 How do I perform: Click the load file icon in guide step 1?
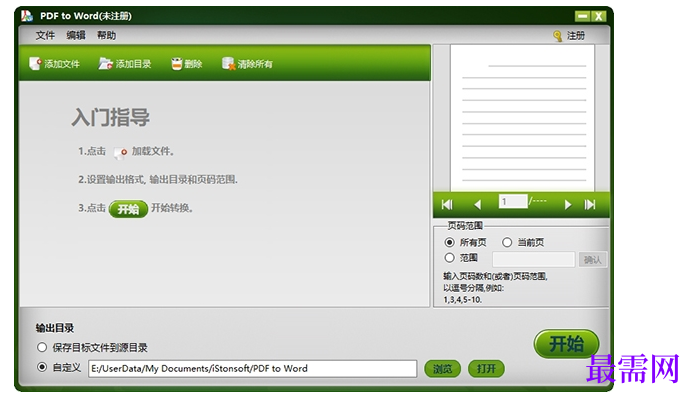120,153
